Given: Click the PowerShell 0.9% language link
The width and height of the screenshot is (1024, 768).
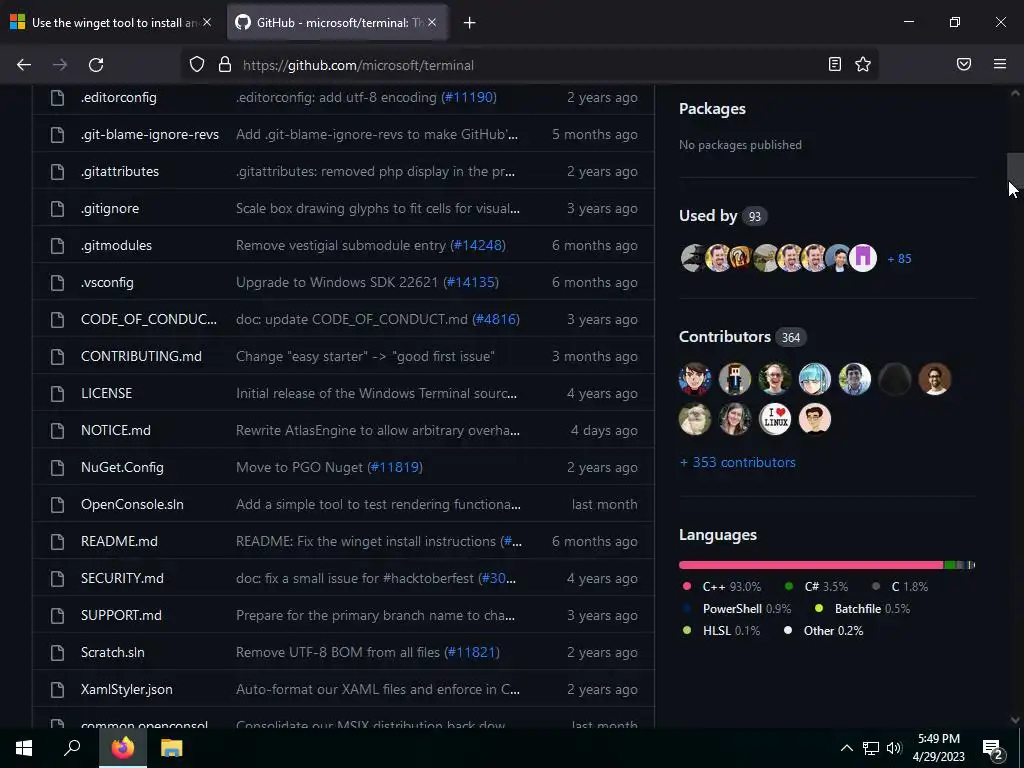Looking at the screenshot, I should point(736,609).
